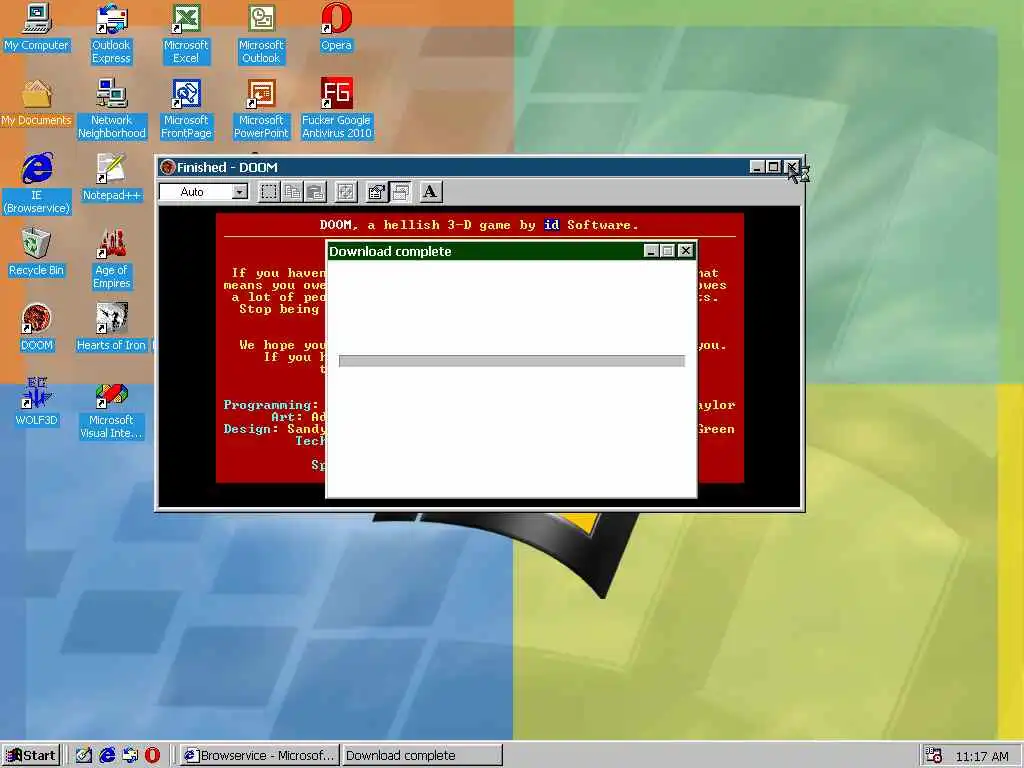Launch Microsoft Outlook desktop shortcut
The height and width of the screenshot is (768, 1024).
click(x=261, y=34)
